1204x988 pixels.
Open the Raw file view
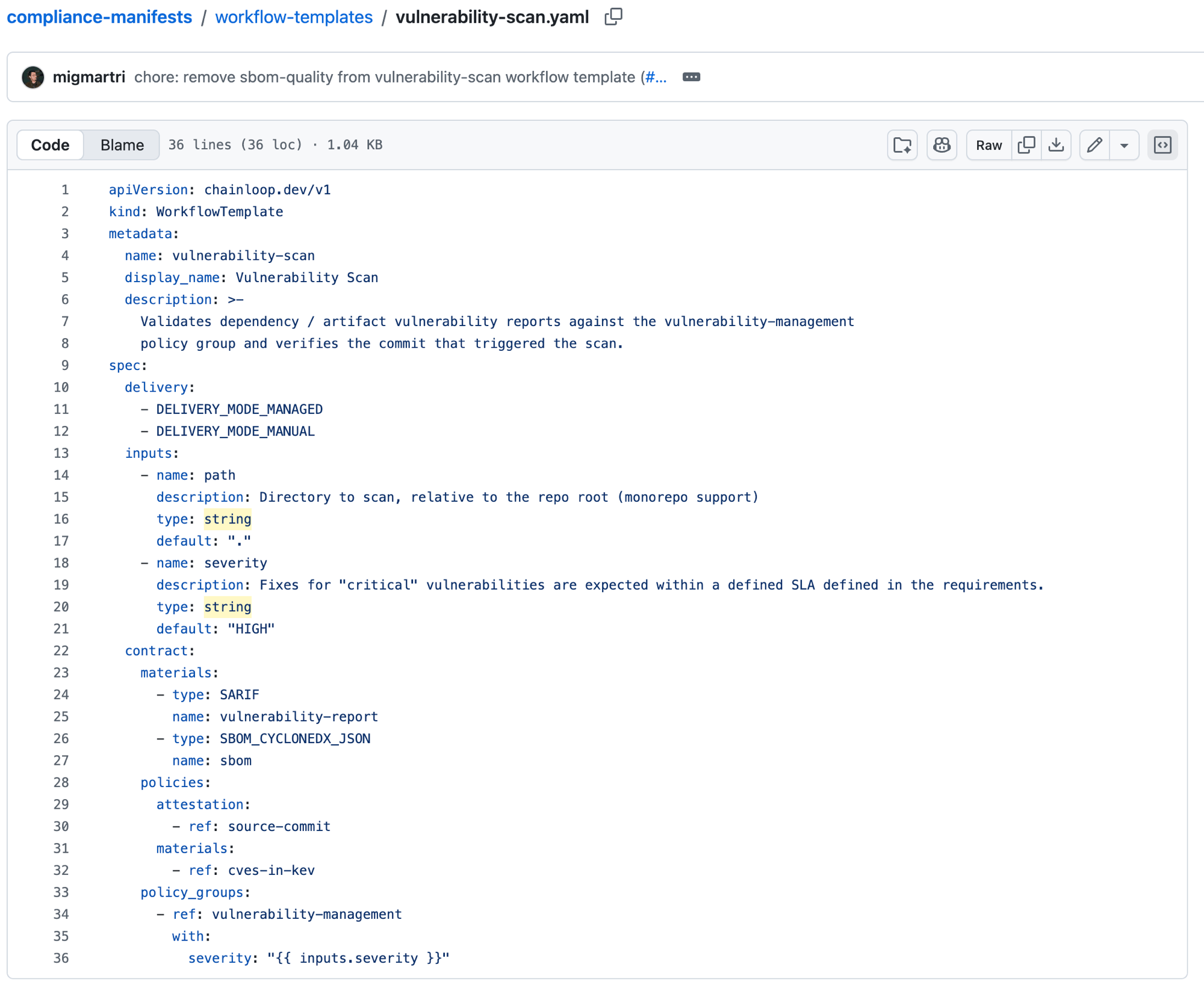tap(989, 145)
